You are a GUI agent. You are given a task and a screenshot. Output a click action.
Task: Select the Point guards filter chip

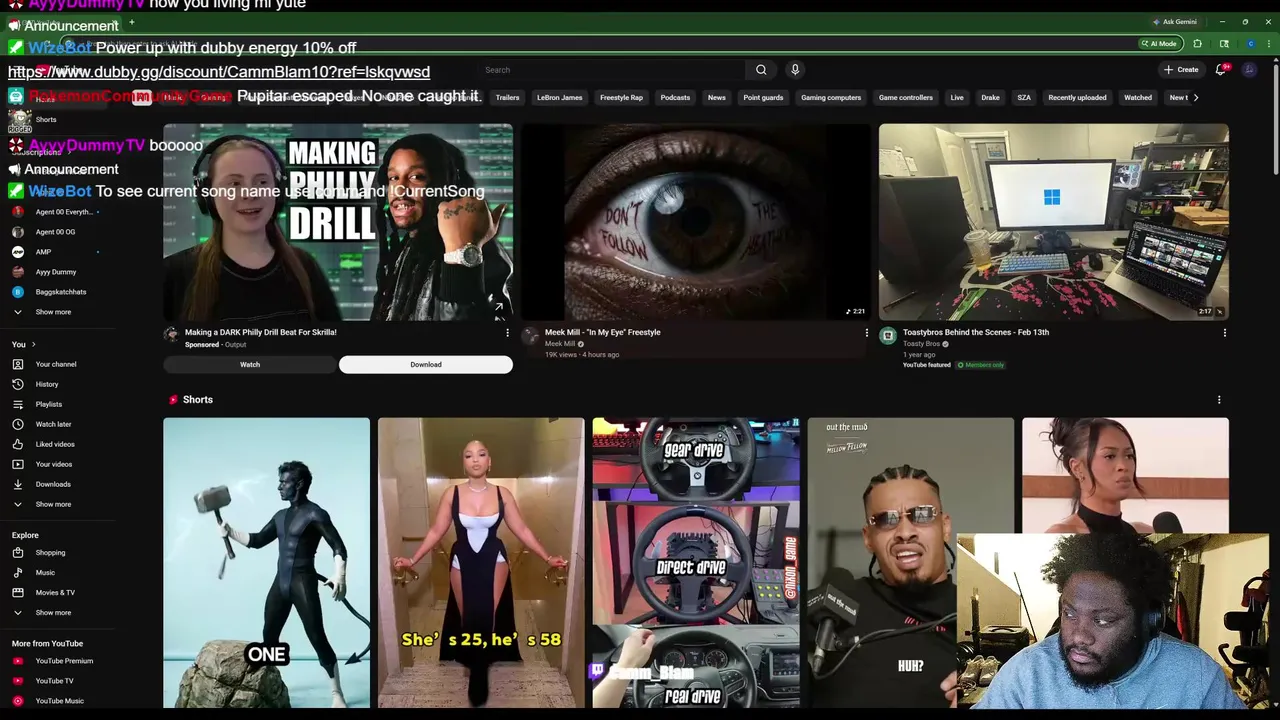[764, 98]
